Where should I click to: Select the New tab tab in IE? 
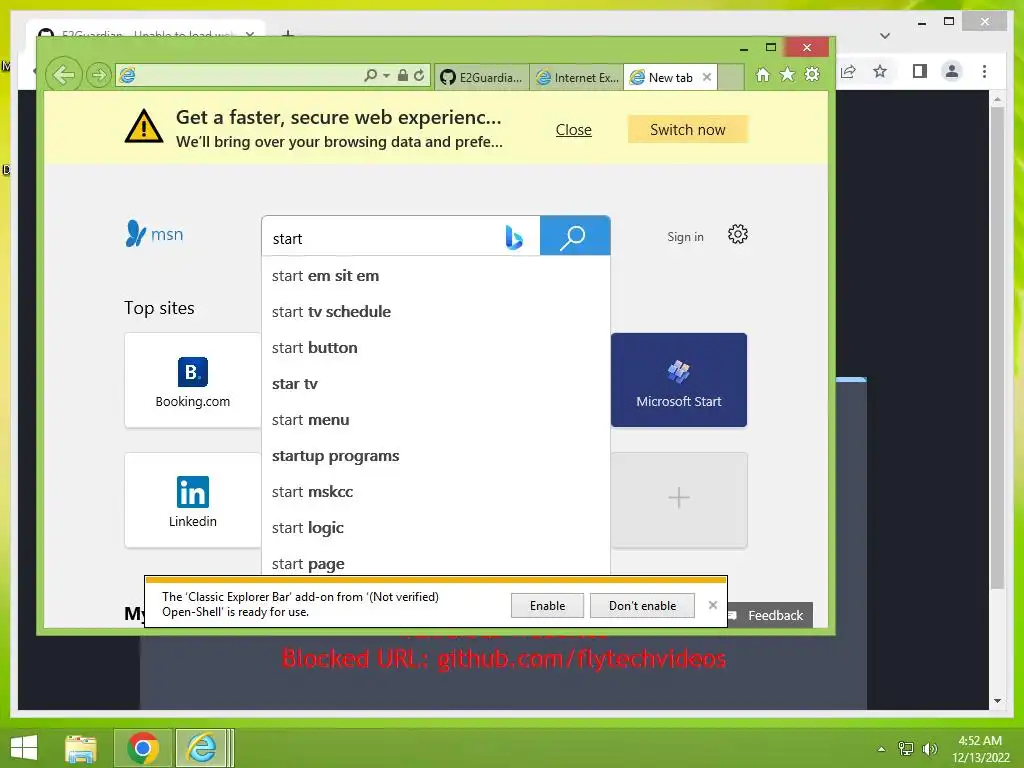[x=670, y=78]
